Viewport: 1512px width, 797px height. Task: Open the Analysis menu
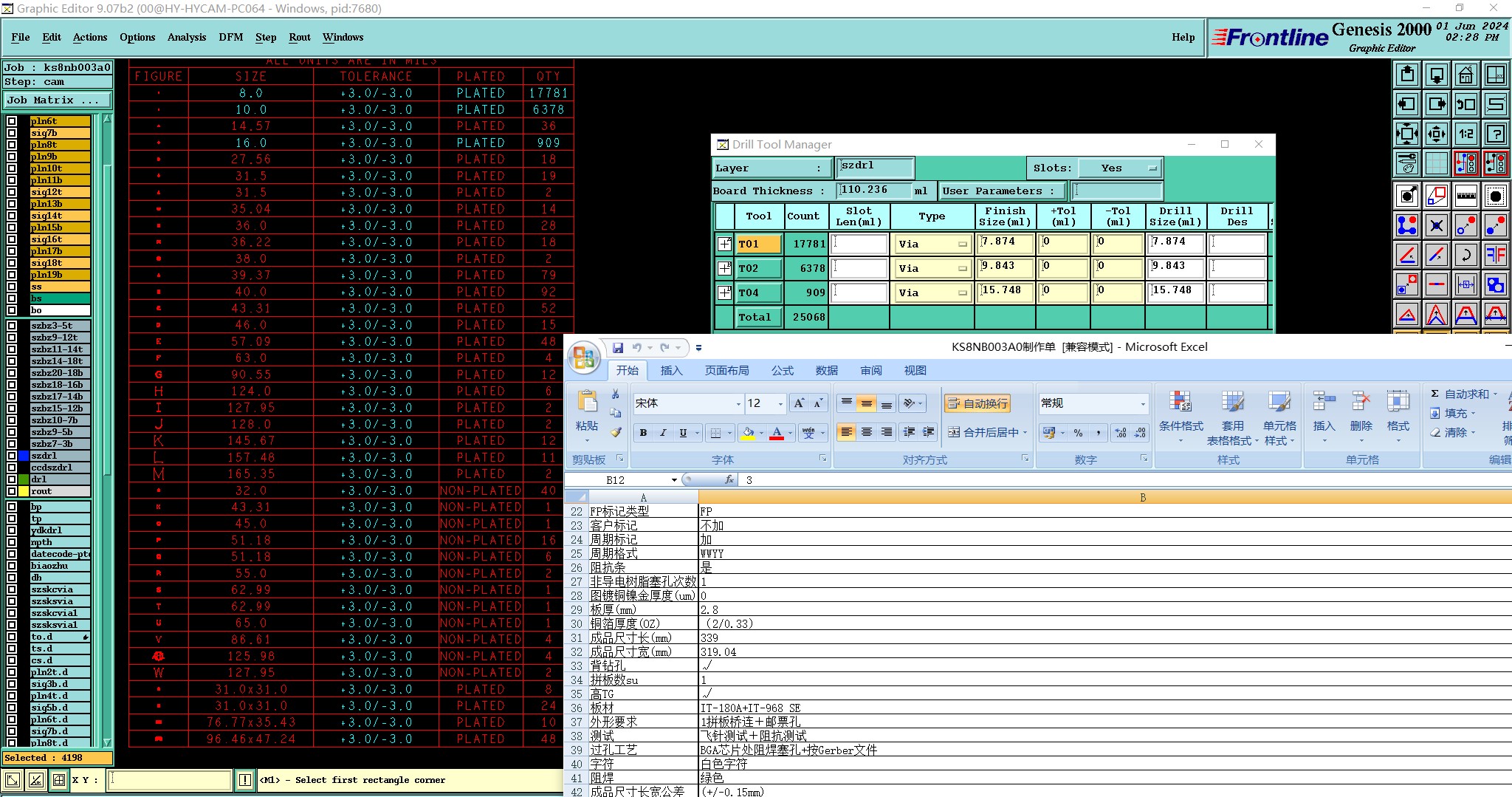(x=187, y=37)
